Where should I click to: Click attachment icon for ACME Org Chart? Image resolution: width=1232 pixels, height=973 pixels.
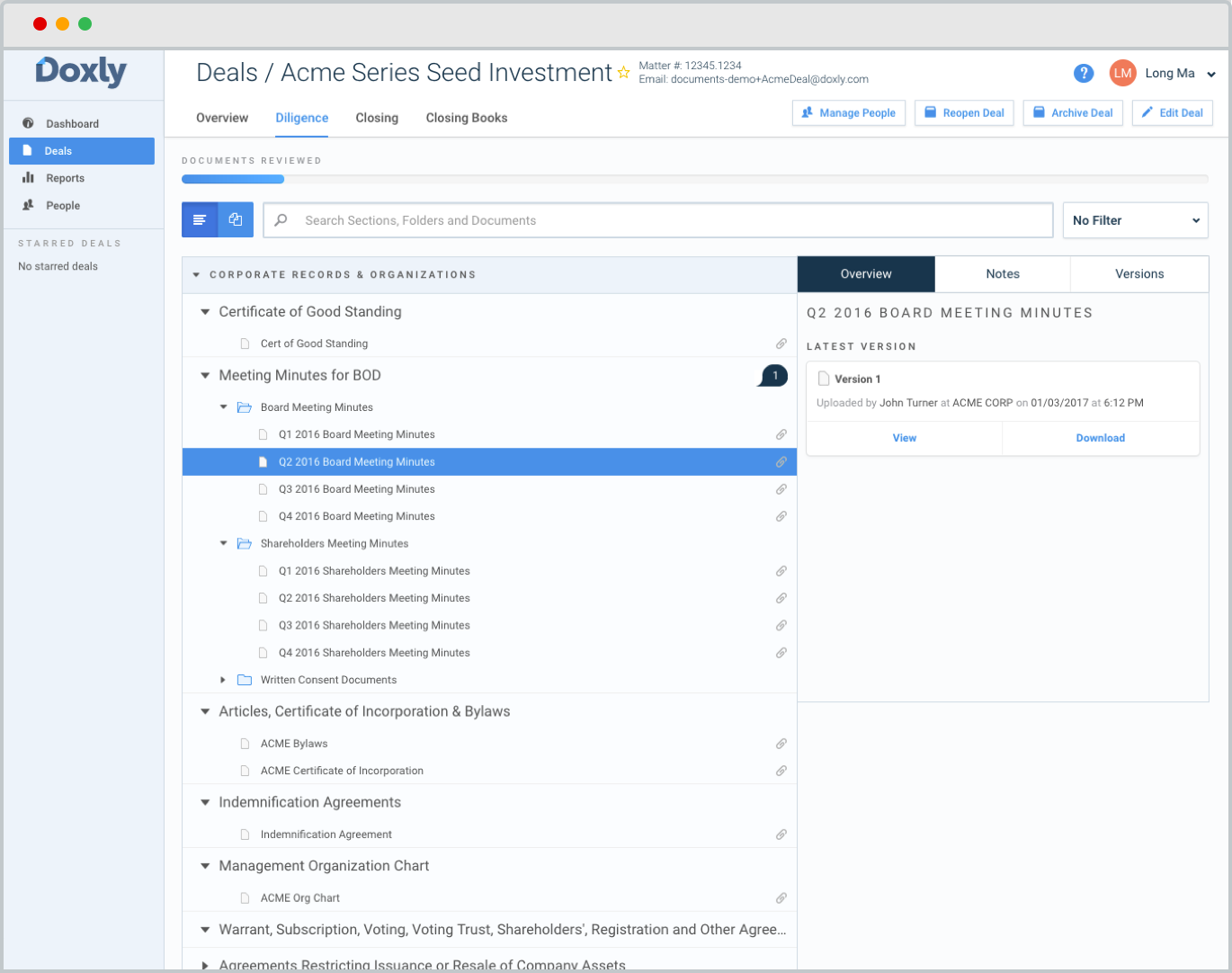[781, 898]
